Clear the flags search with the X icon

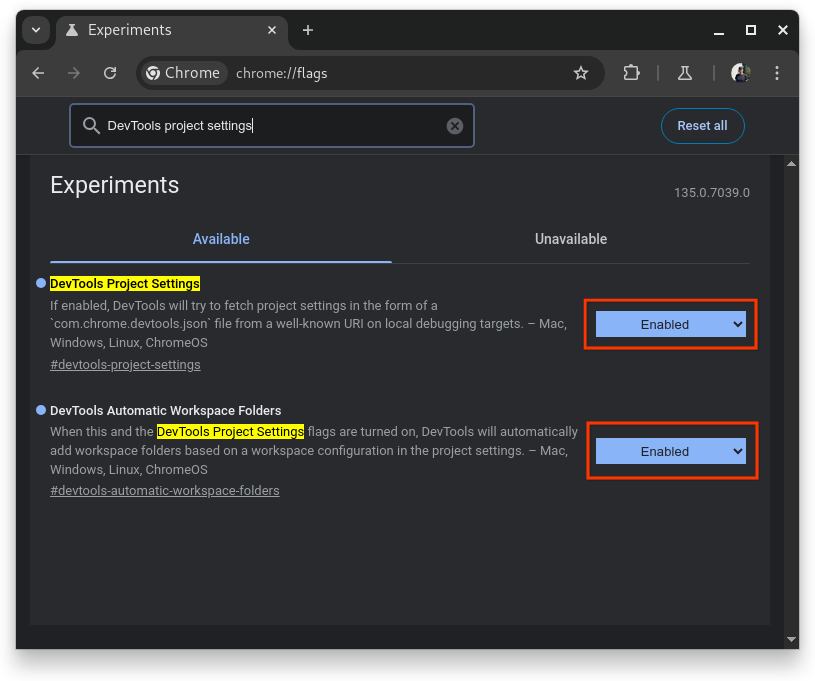(x=455, y=126)
